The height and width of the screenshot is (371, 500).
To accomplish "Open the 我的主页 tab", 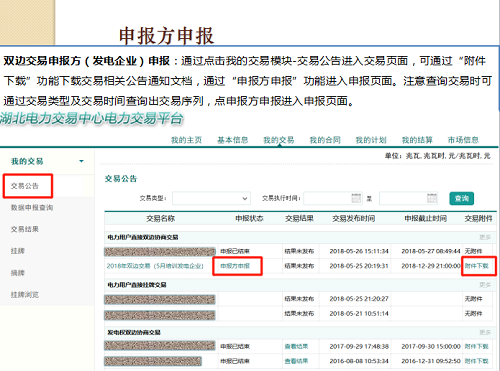I will pos(186,140).
